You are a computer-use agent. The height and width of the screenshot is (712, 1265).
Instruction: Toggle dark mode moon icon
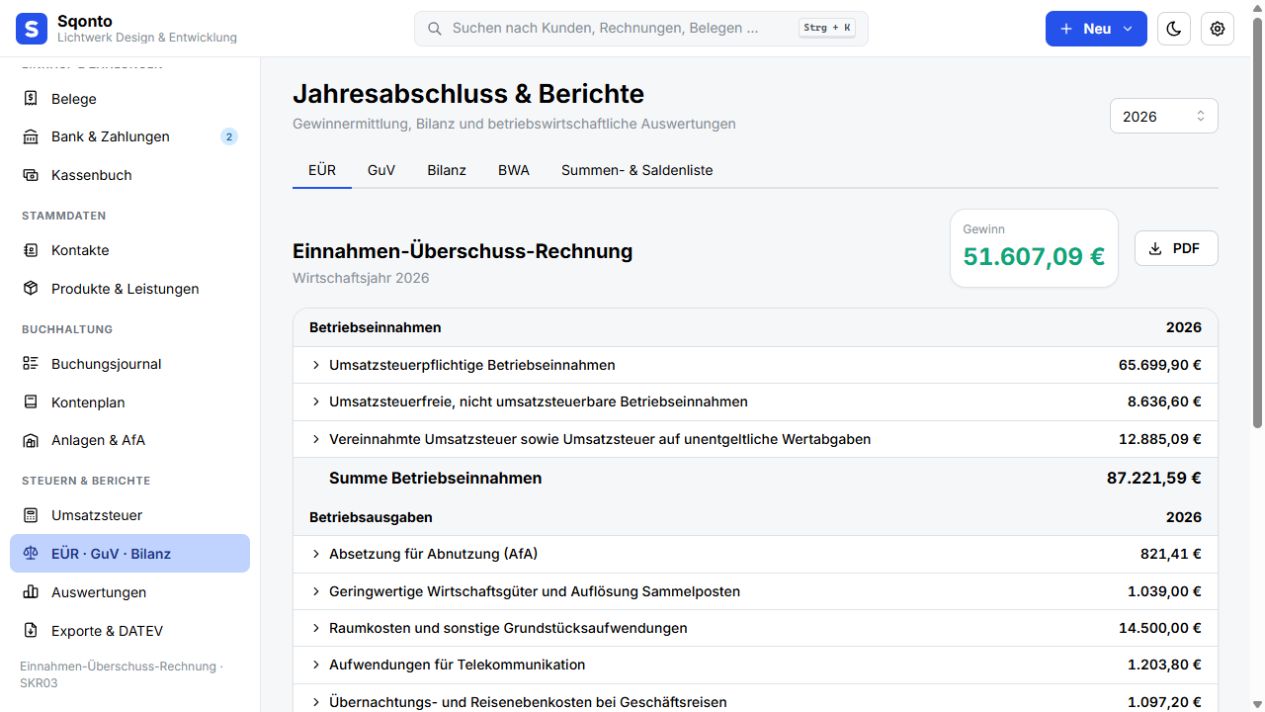point(1174,29)
